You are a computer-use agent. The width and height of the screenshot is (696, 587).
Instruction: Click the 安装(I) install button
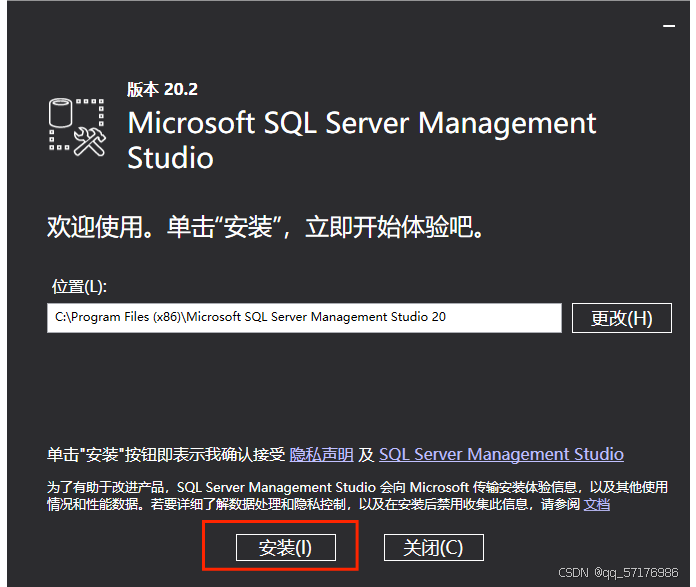[285, 547]
